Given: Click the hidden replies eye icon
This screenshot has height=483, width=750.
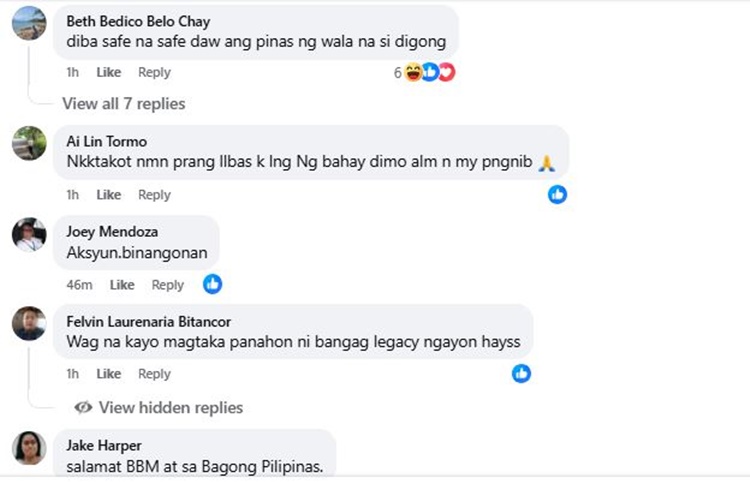Looking at the screenshot, I should coord(83,407).
